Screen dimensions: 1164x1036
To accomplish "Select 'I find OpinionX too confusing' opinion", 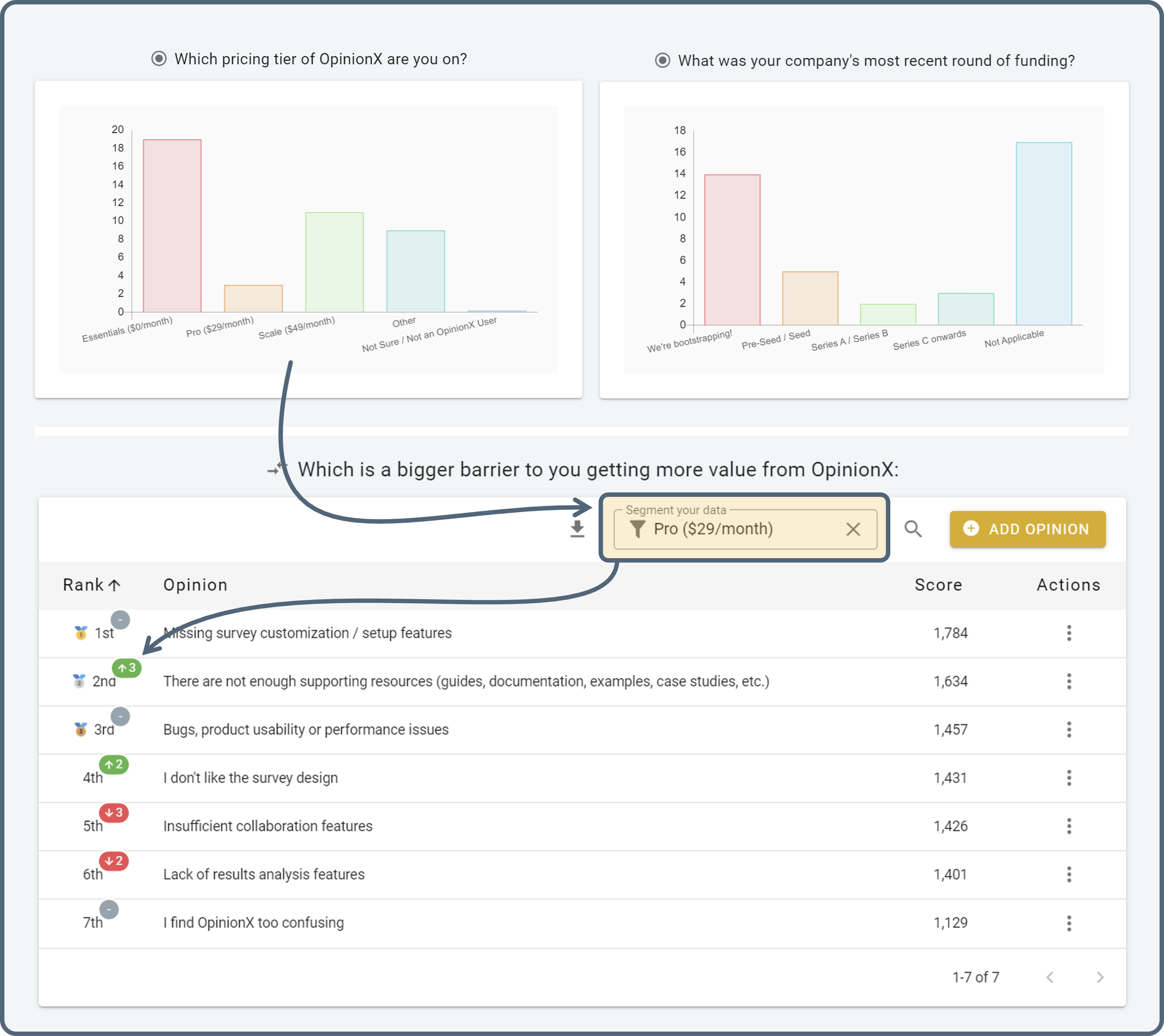I will click(253, 923).
